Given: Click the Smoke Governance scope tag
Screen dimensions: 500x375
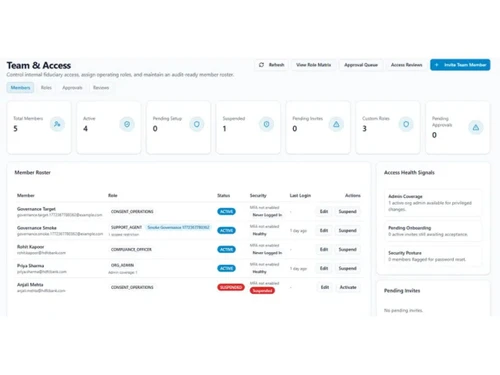Looking at the screenshot, I should [x=178, y=227].
